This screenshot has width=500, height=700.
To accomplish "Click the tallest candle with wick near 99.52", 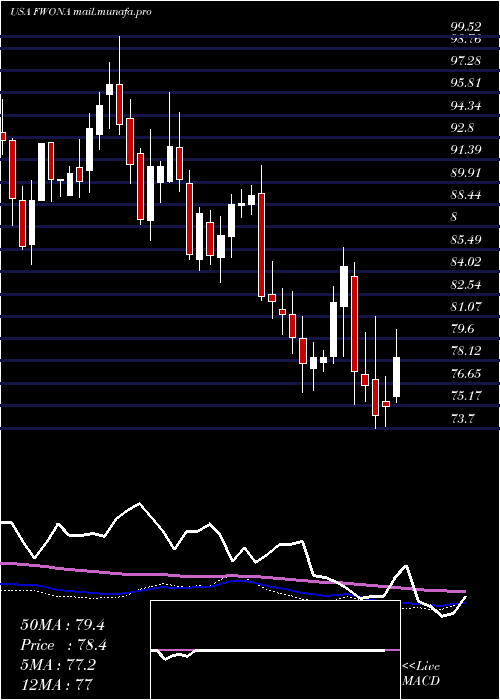I will 119,104.
